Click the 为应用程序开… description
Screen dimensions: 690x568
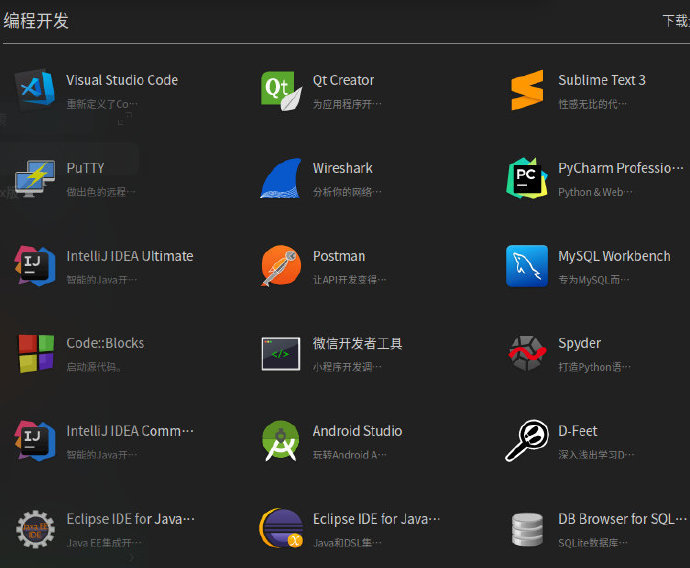[x=347, y=104]
